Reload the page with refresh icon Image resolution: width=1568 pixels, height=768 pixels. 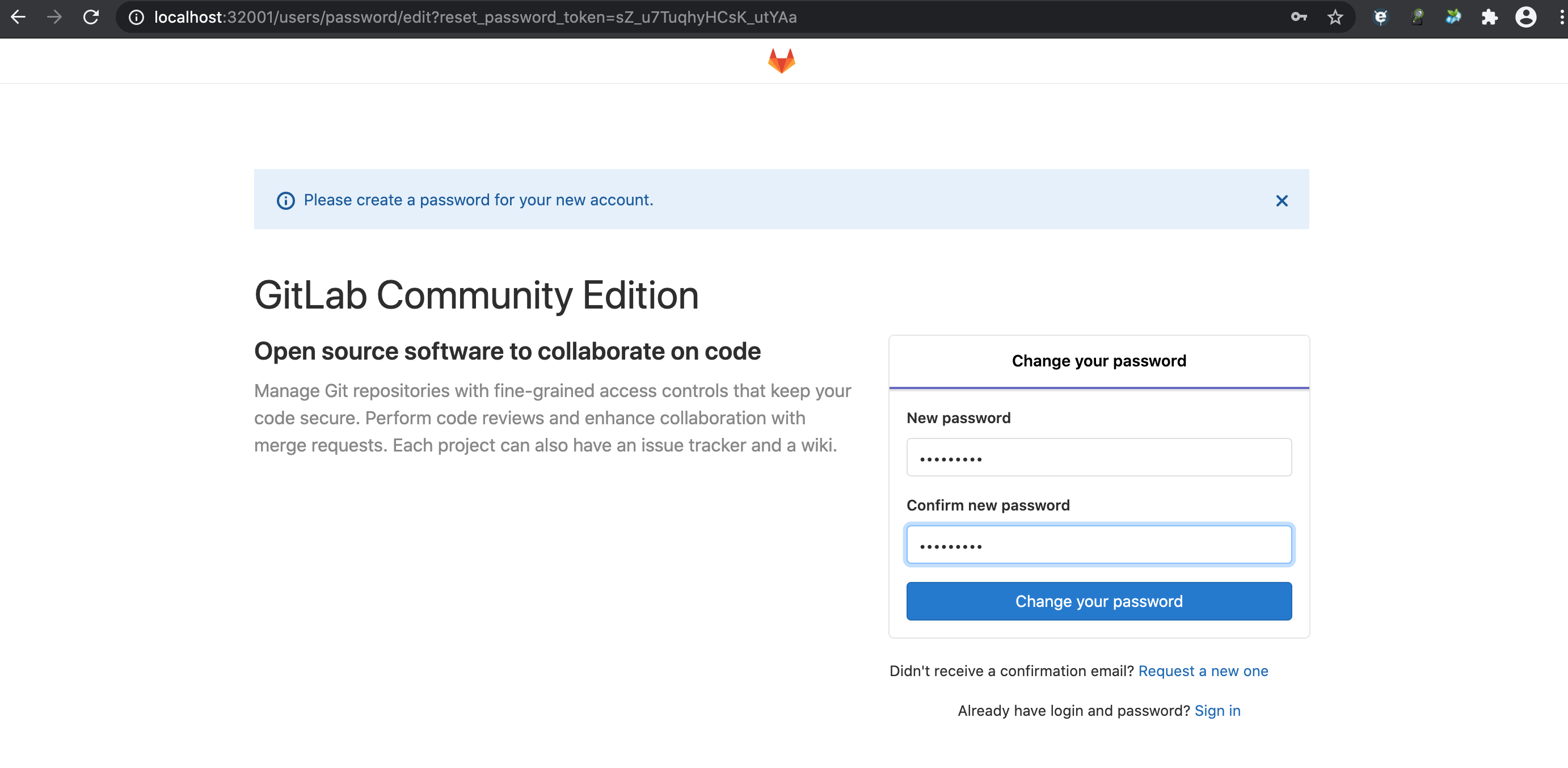[x=91, y=17]
